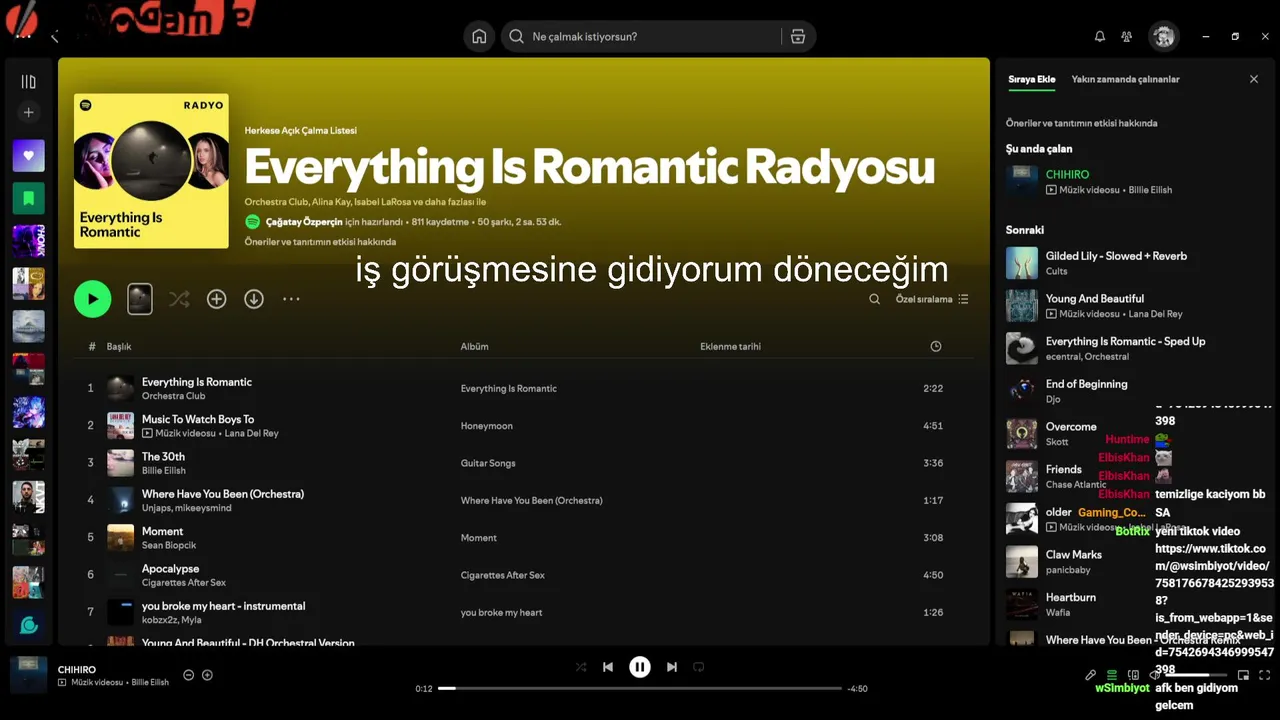Image resolution: width=1280 pixels, height=720 pixels.
Task: Toggle the preview cover thumbnail beside play button
Action: pyautogui.click(x=140, y=299)
